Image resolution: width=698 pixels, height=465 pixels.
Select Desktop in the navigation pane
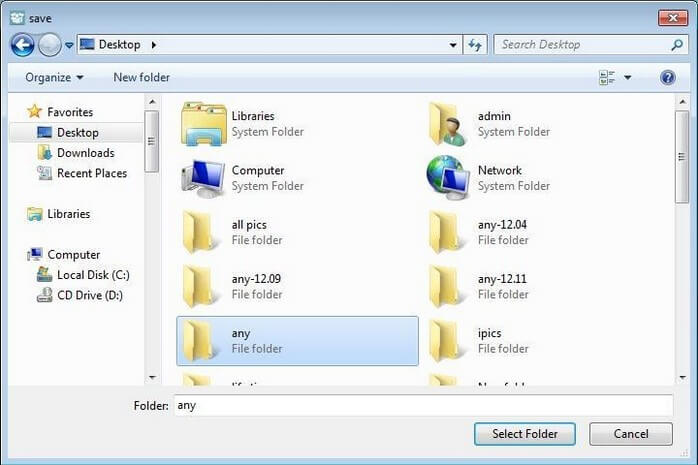point(77,133)
